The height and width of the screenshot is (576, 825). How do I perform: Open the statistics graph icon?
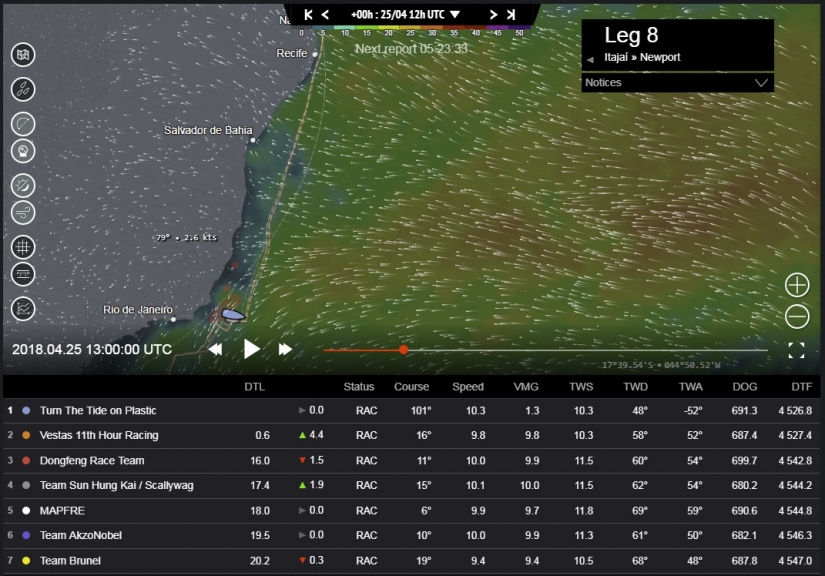point(23,309)
